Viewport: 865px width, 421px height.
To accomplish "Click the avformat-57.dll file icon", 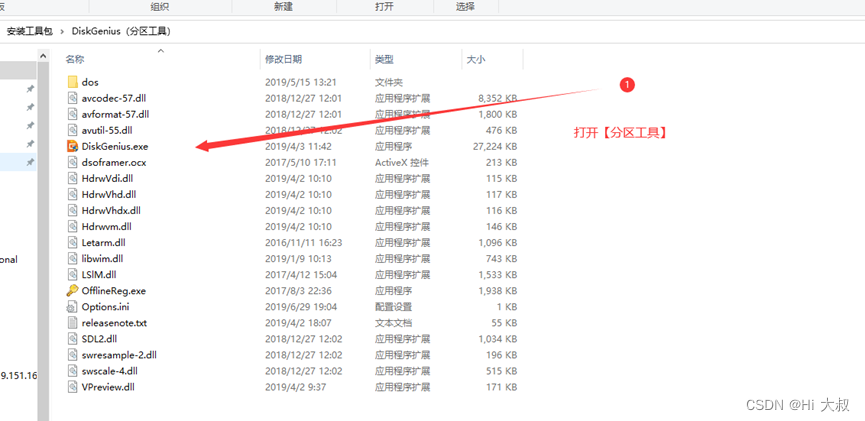I will [x=72, y=114].
